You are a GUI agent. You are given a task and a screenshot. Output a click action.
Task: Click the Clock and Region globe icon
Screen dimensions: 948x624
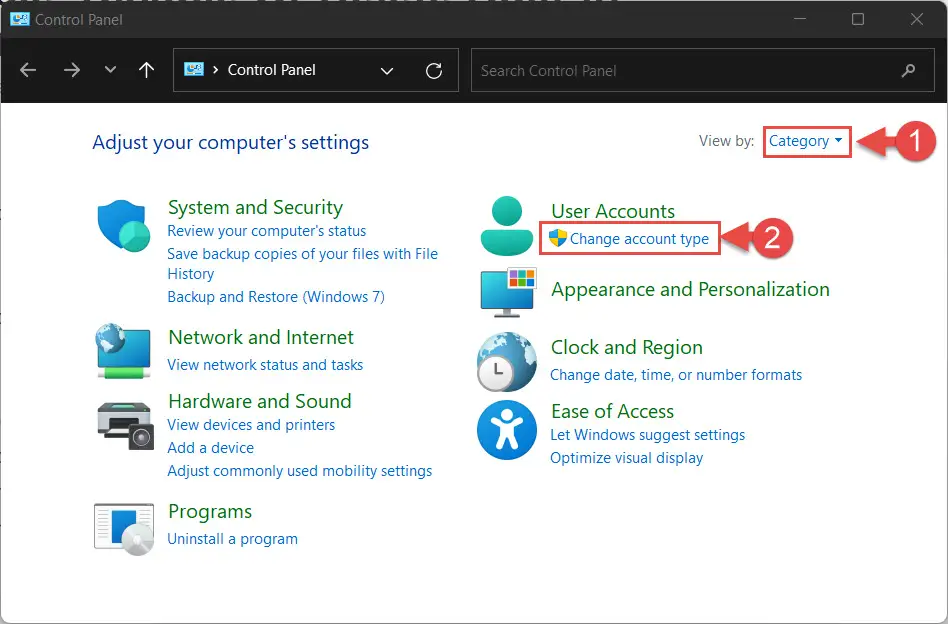(507, 362)
